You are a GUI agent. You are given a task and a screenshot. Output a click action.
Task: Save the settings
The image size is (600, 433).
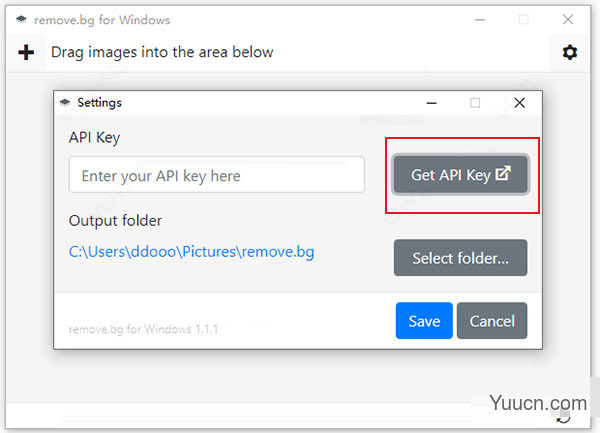424,321
